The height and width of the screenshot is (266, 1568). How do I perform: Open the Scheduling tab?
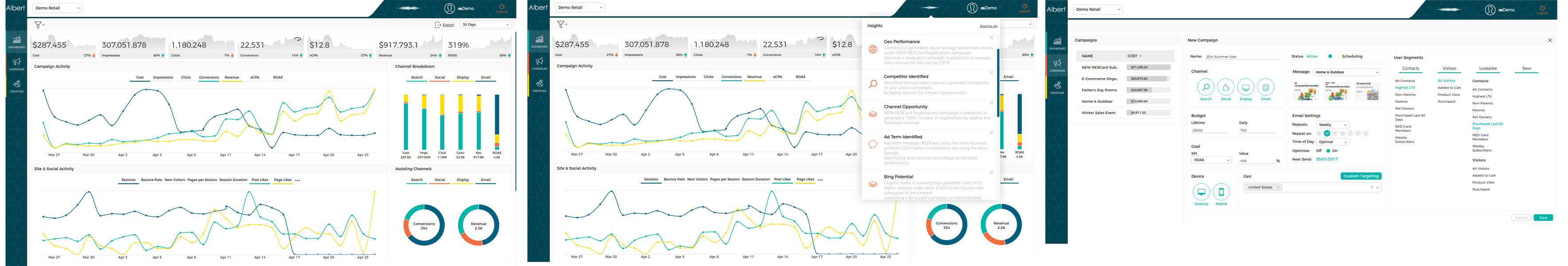(1352, 56)
